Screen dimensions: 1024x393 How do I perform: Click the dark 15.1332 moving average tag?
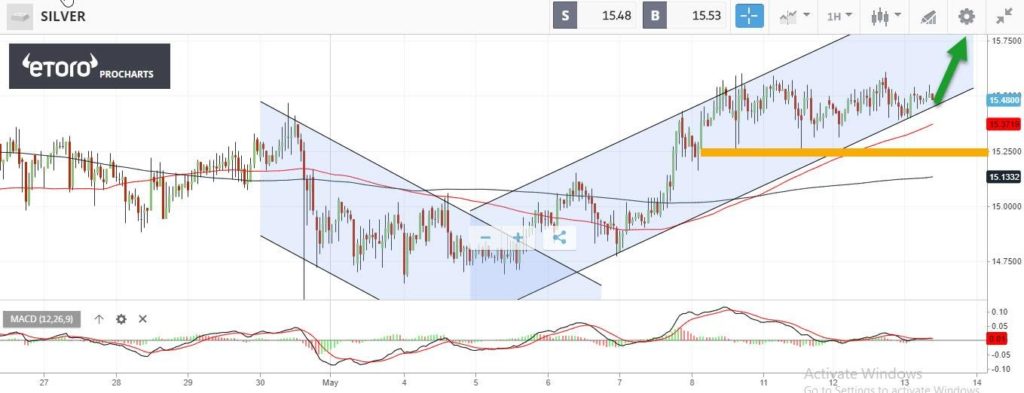1004,176
